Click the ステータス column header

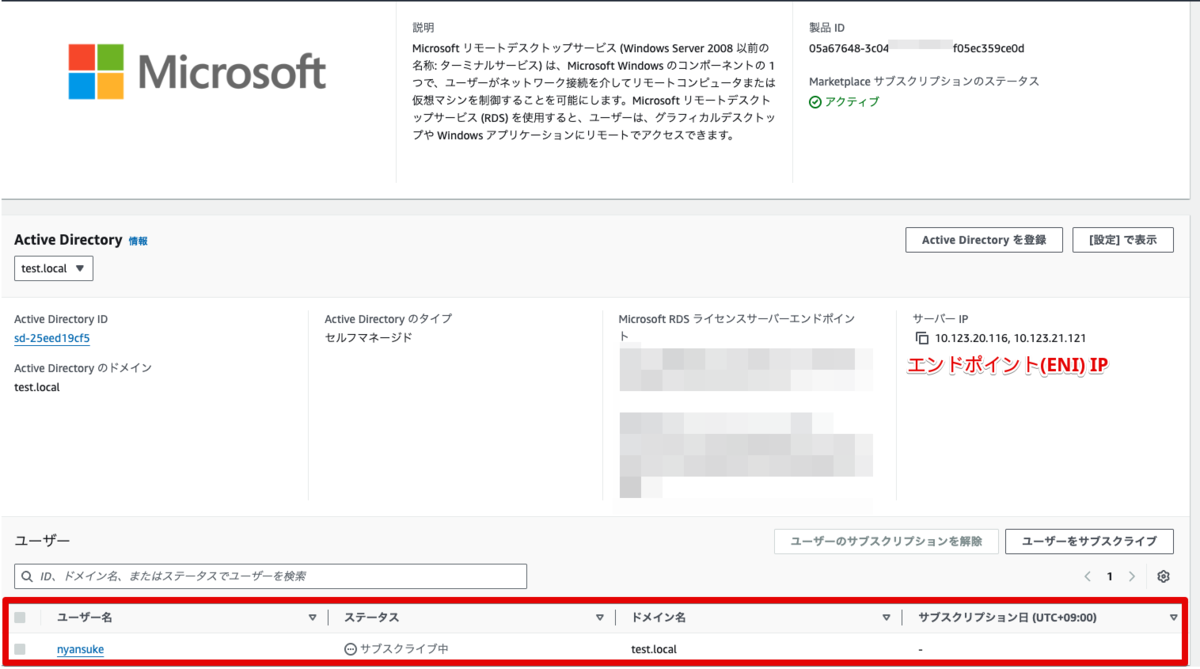pyautogui.click(x=371, y=618)
